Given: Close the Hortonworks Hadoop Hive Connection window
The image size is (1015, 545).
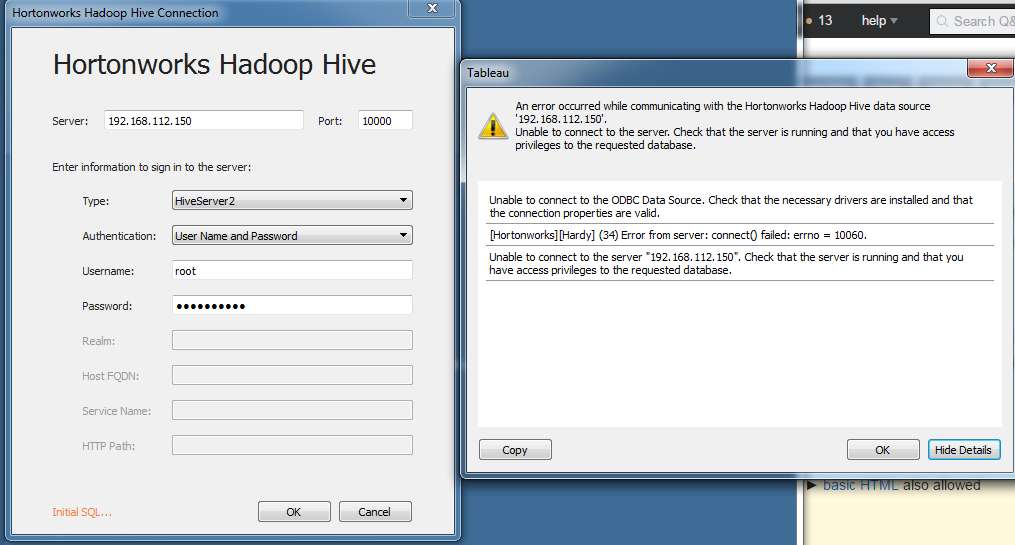Looking at the screenshot, I should (x=431, y=9).
